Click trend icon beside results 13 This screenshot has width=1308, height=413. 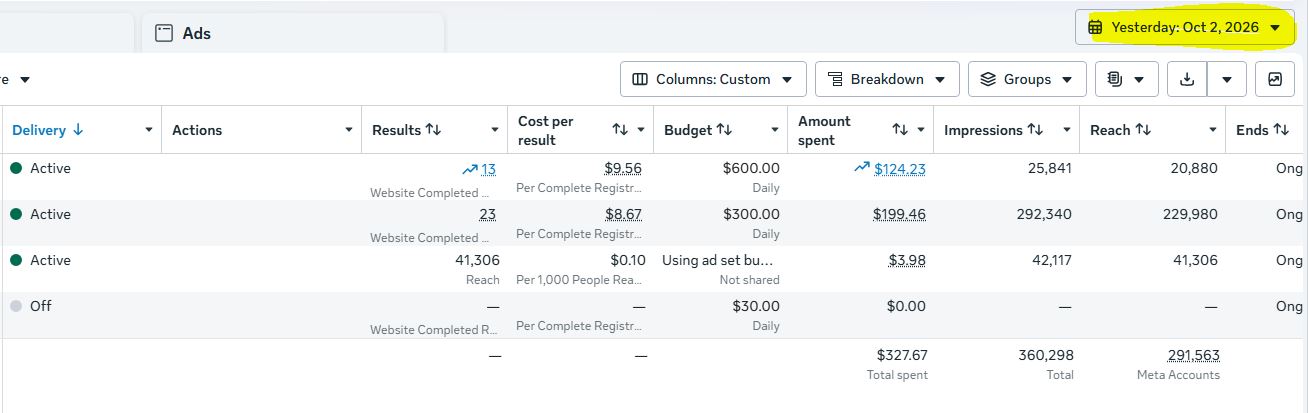(469, 169)
